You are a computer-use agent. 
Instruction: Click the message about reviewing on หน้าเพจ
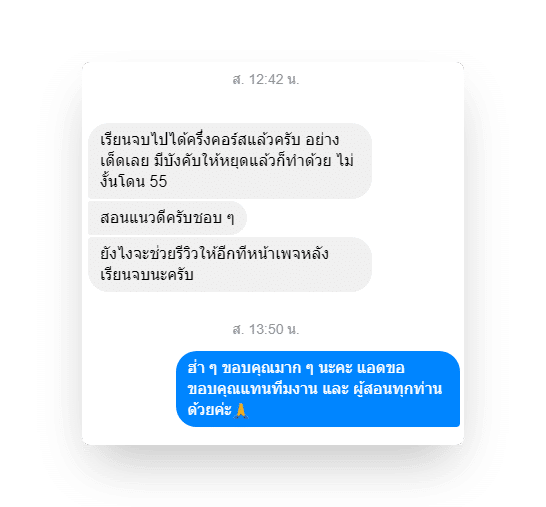coord(230,264)
